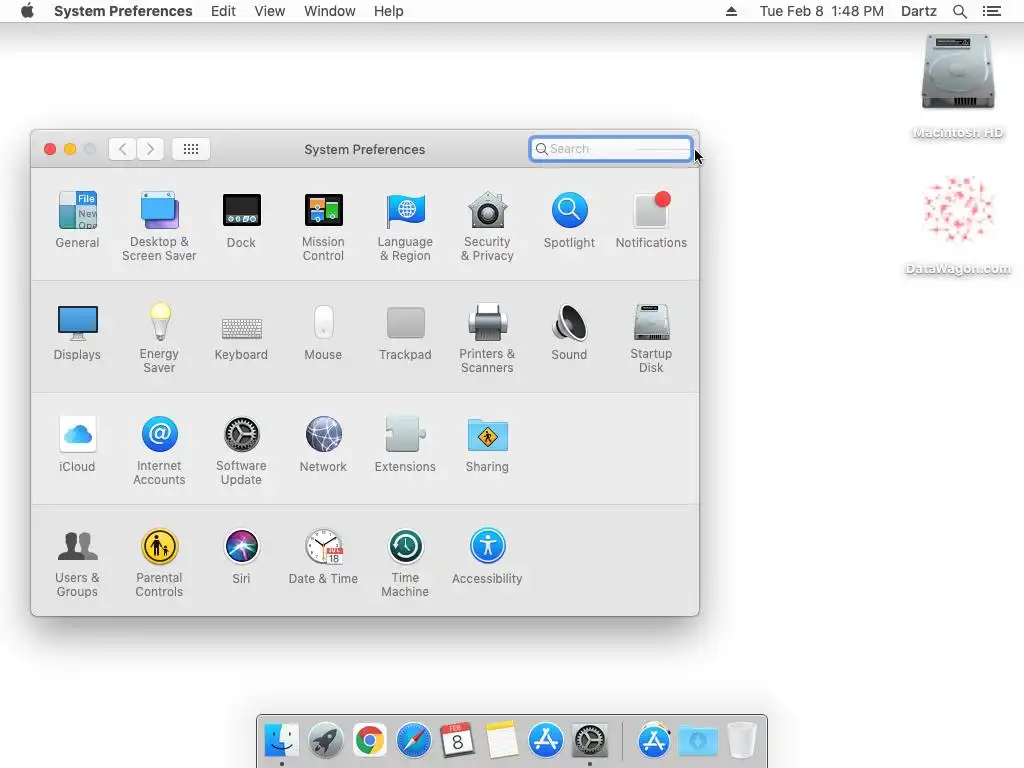Image resolution: width=1024 pixels, height=768 pixels.
Task: Click the forward navigation arrow
Action: click(150, 149)
